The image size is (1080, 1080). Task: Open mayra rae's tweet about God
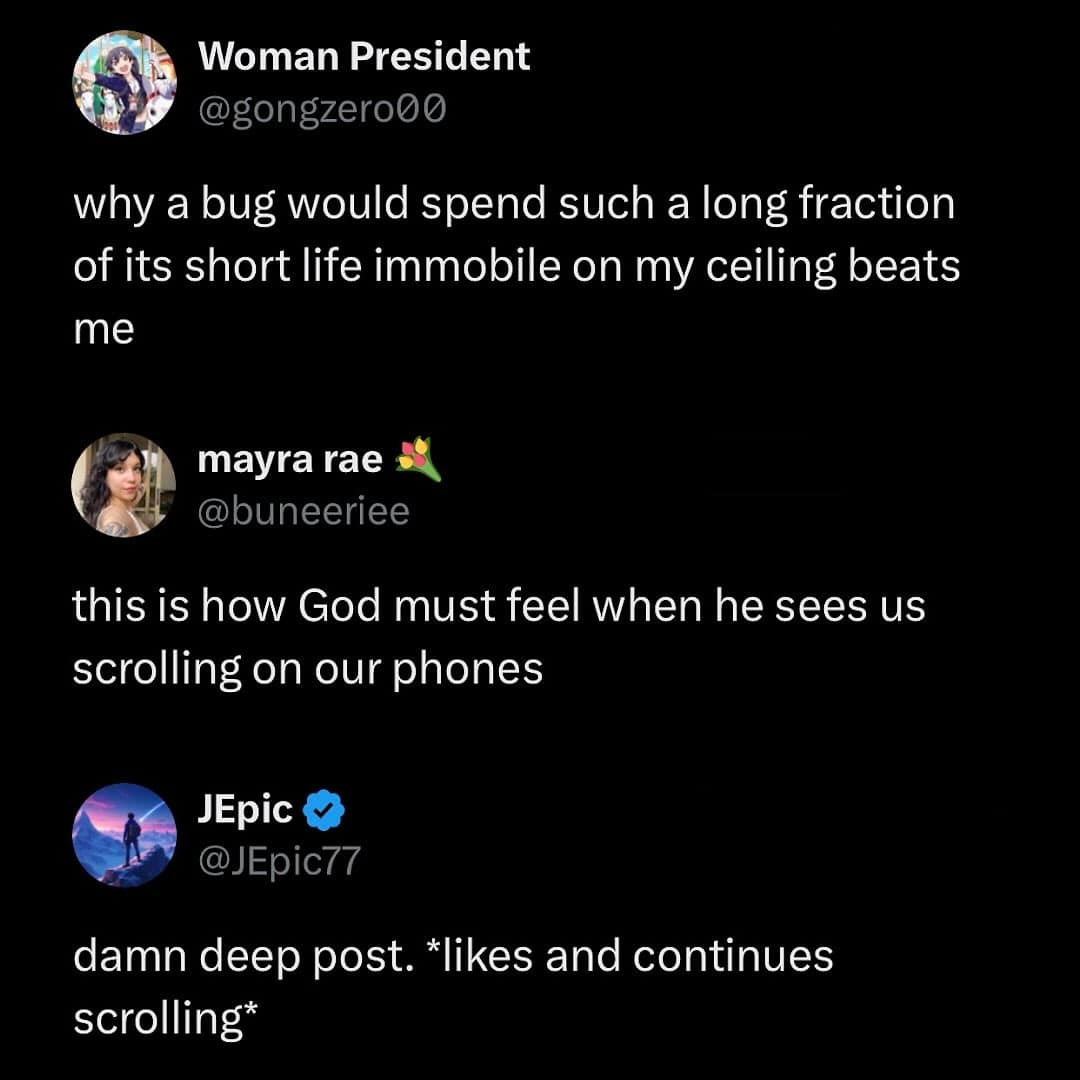(500, 635)
